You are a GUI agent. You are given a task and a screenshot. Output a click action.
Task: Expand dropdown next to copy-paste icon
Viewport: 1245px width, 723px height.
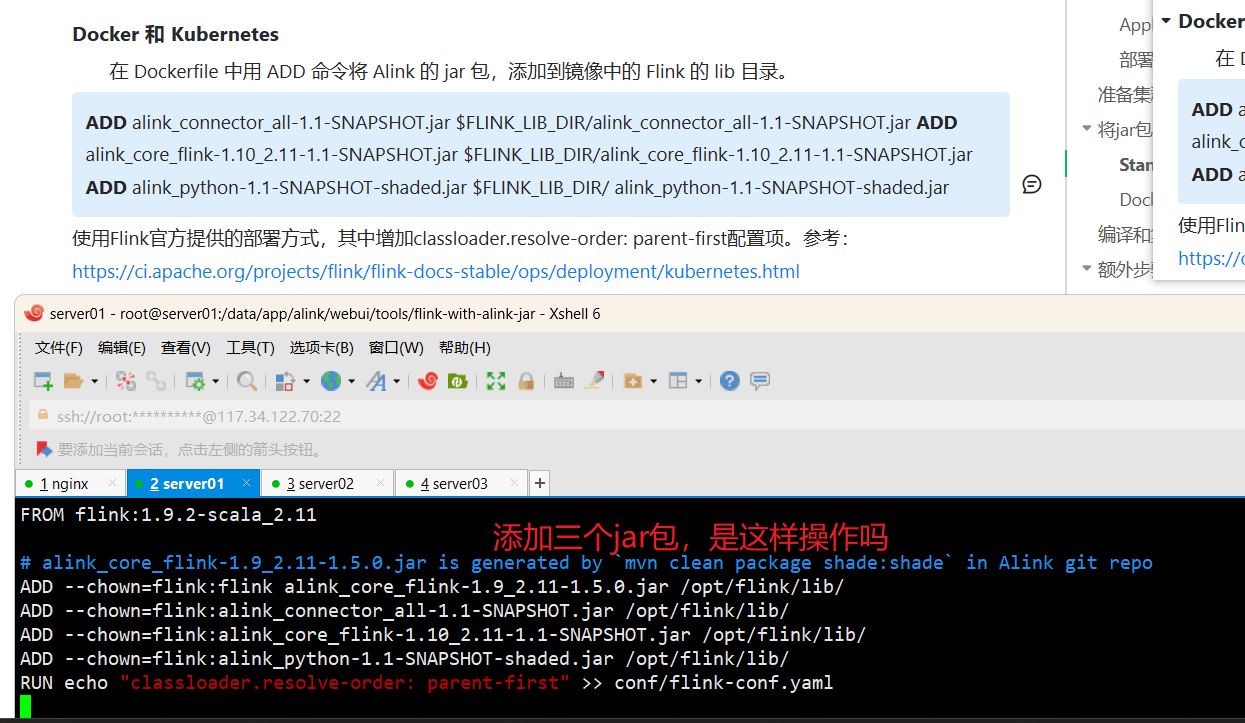(x=305, y=382)
